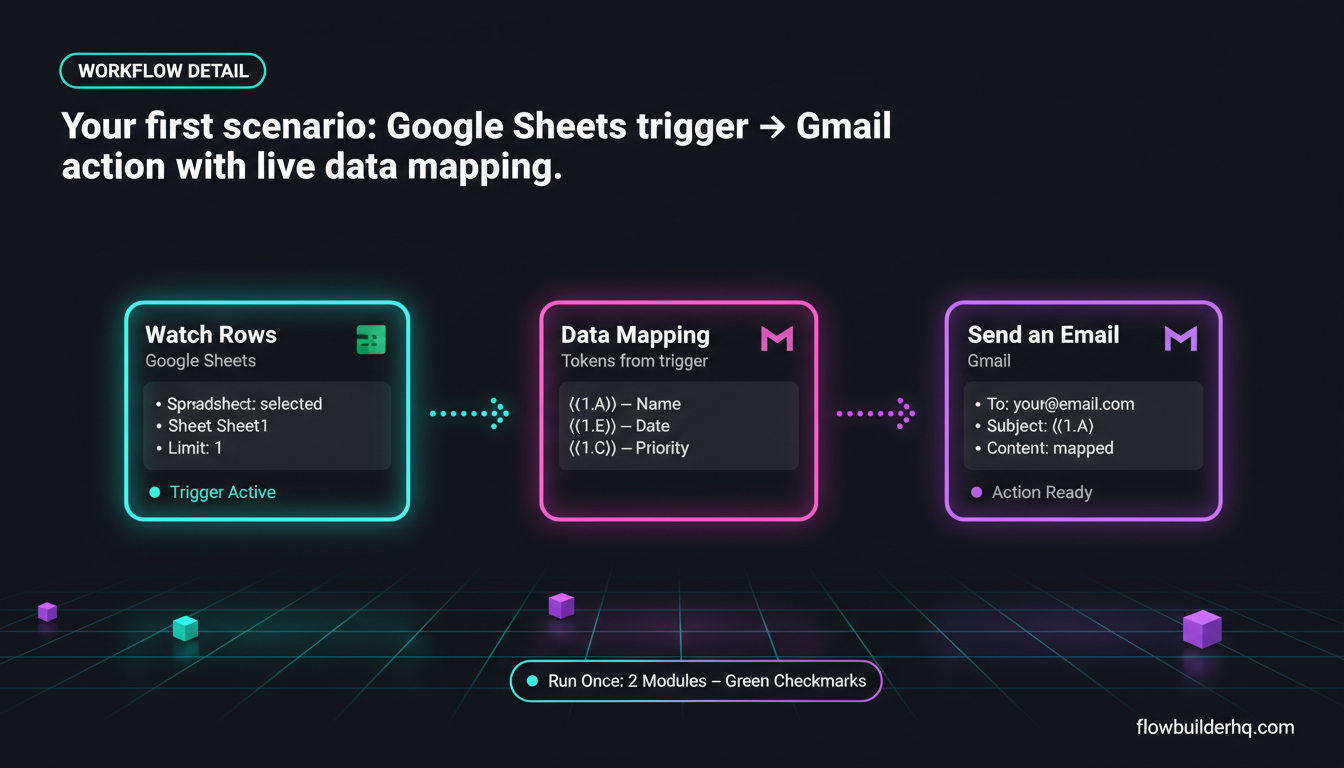The image size is (1344, 768).
Task: Click the large purple cube at right
Action: [1202, 629]
